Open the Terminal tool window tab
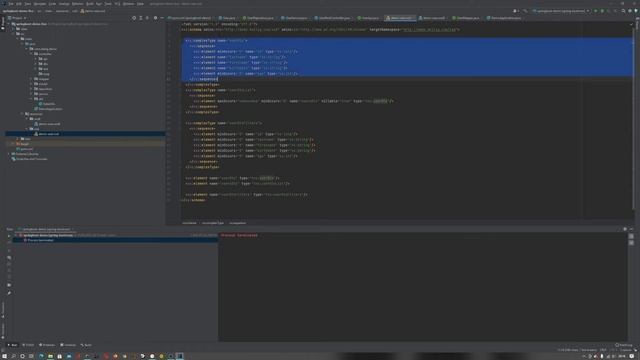Image resolution: width=640 pixels, height=360 pixels. tap(68, 345)
